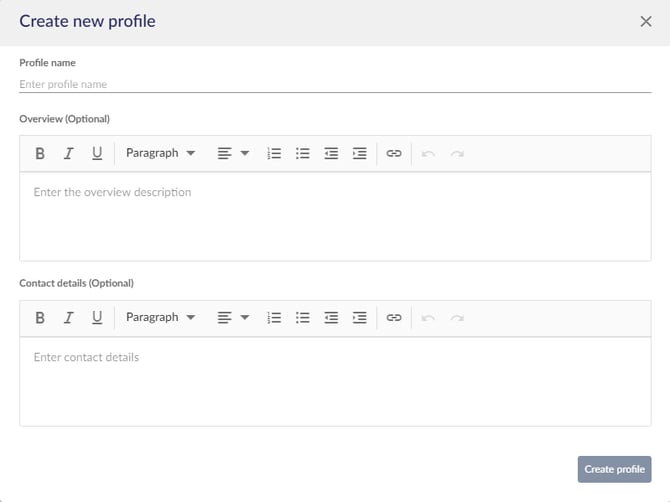The image size is (670, 502).
Task: Toggle bold in Overview editor toolbar
Action: coord(40,154)
